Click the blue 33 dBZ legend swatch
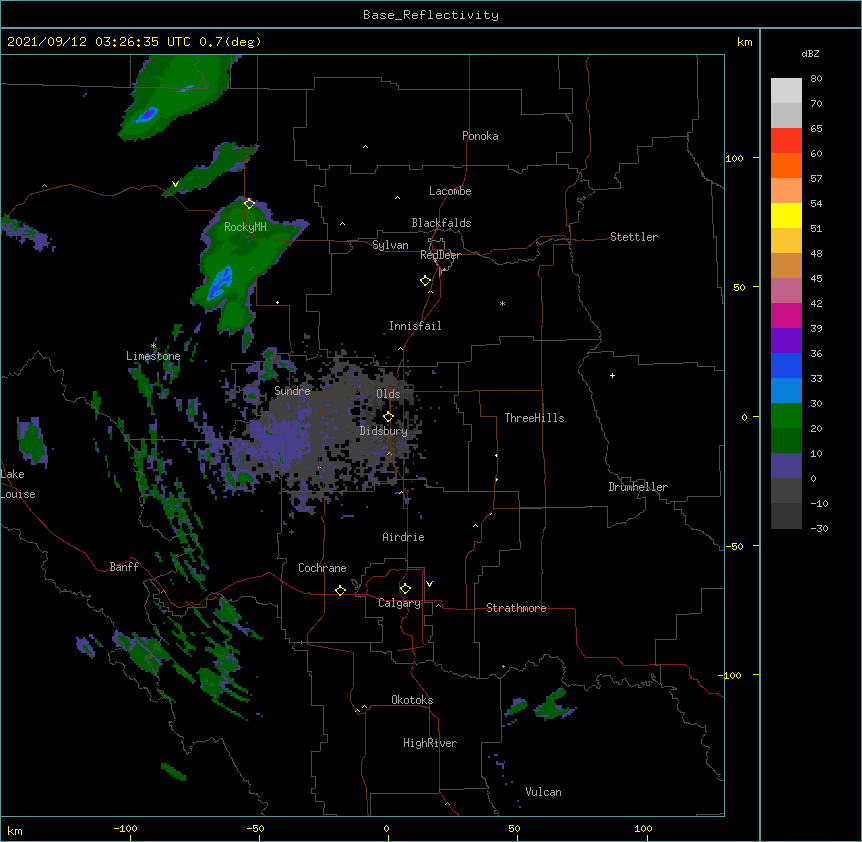The width and height of the screenshot is (862, 842). click(786, 365)
